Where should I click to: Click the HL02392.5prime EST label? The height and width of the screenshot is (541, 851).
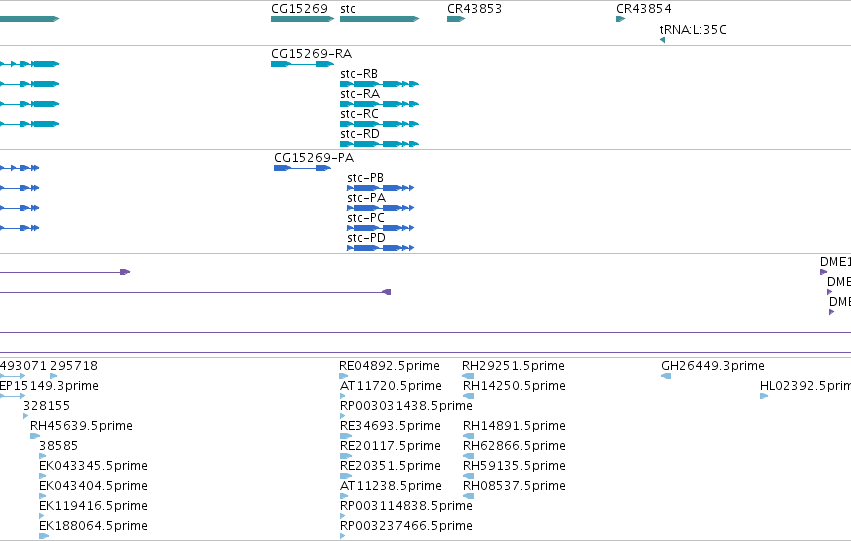tap(805, 386)
